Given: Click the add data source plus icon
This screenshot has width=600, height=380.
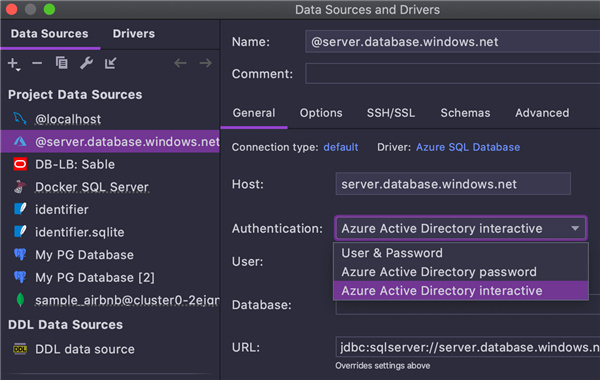Looking at the screenshot, I should point(14,64).
